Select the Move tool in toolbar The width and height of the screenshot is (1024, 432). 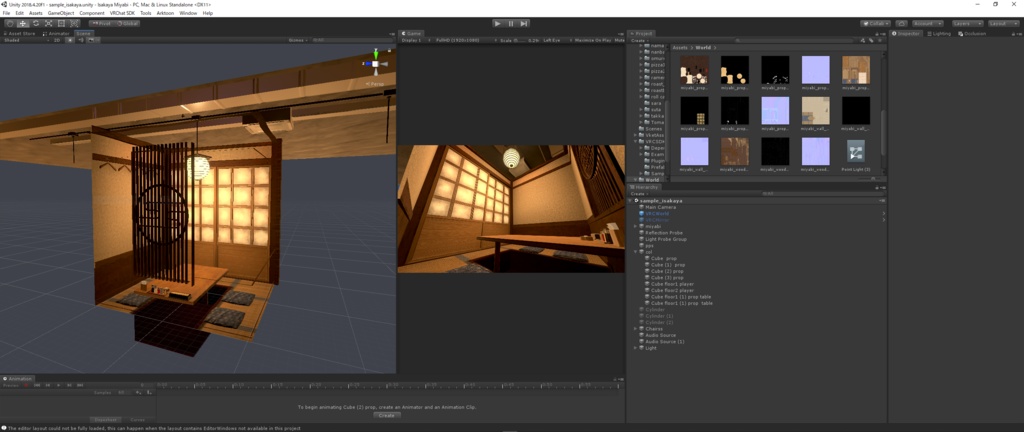(22, 23)
